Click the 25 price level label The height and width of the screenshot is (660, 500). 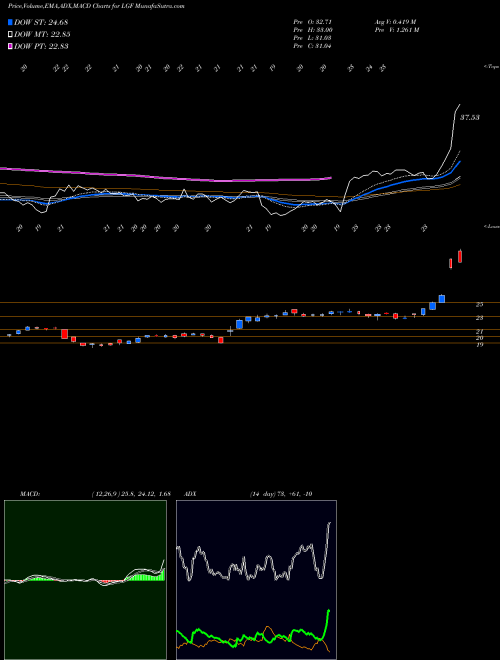coord(479,304)
